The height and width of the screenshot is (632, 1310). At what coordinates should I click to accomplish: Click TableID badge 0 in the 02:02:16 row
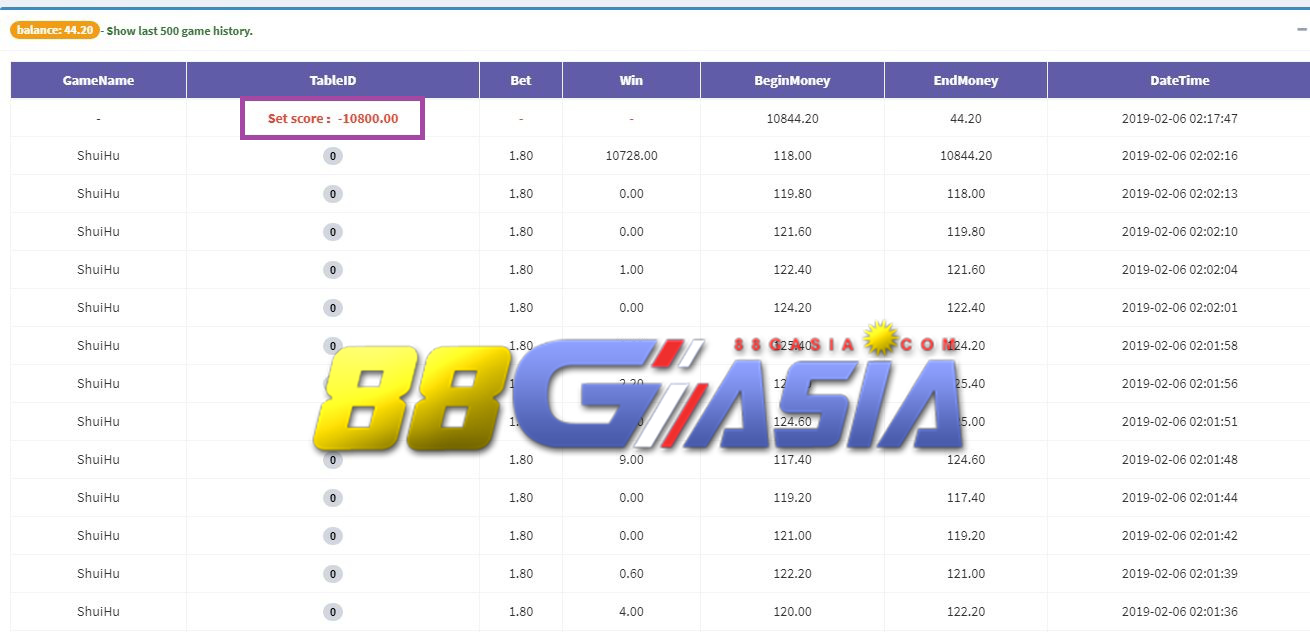coord(333,156)
